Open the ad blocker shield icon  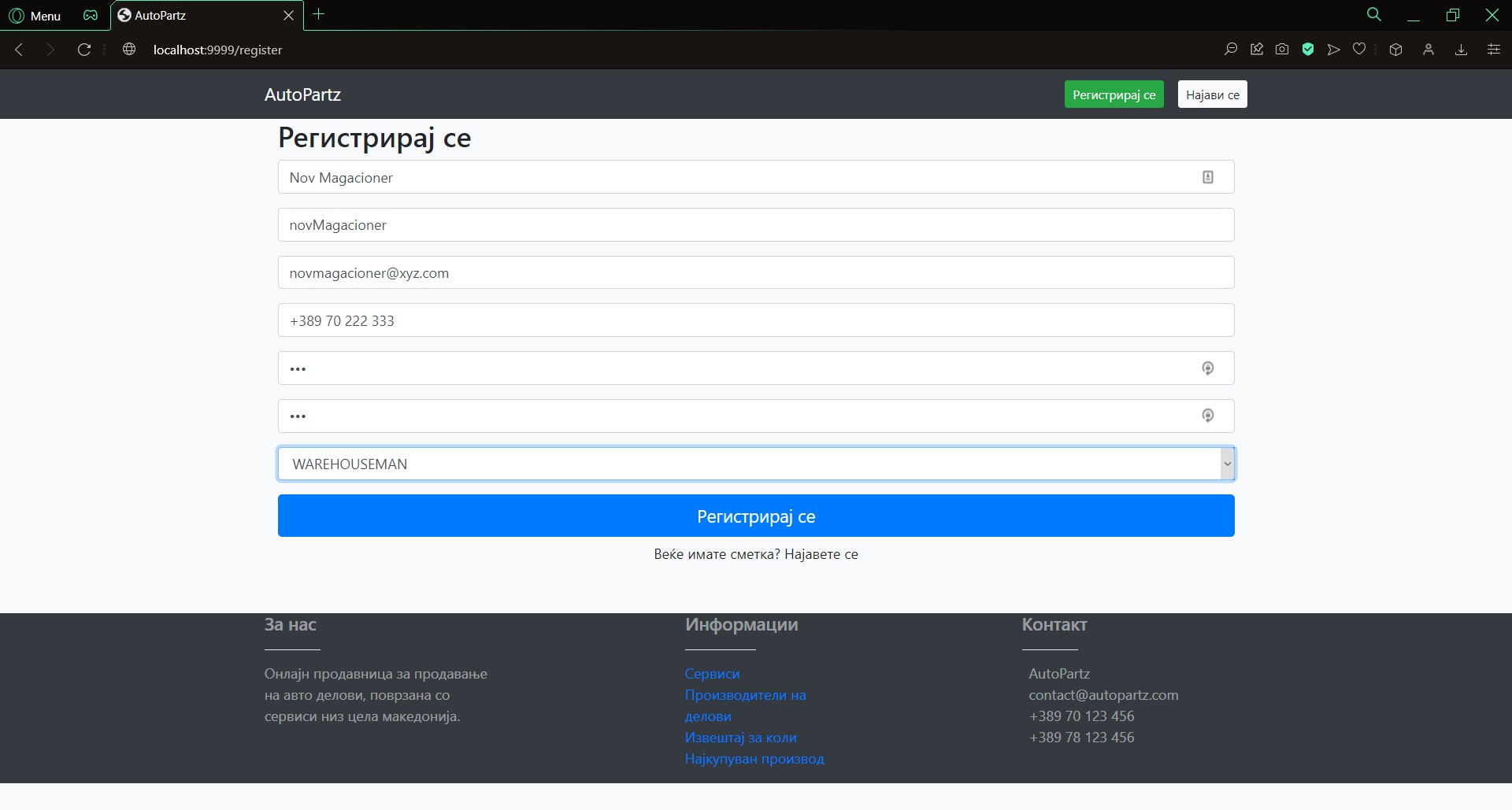pos(1308,50)
